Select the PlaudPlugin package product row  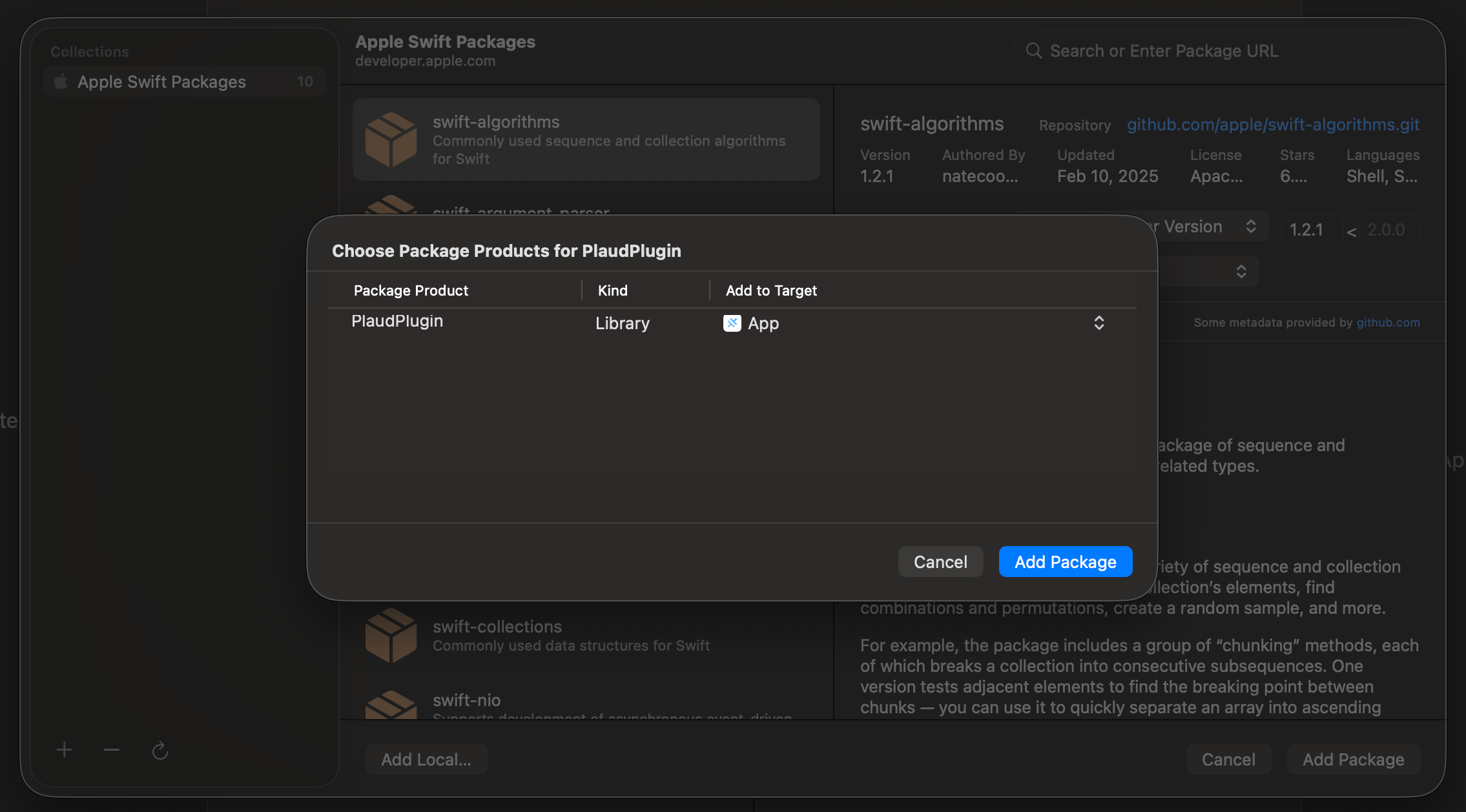click(732, 323)
